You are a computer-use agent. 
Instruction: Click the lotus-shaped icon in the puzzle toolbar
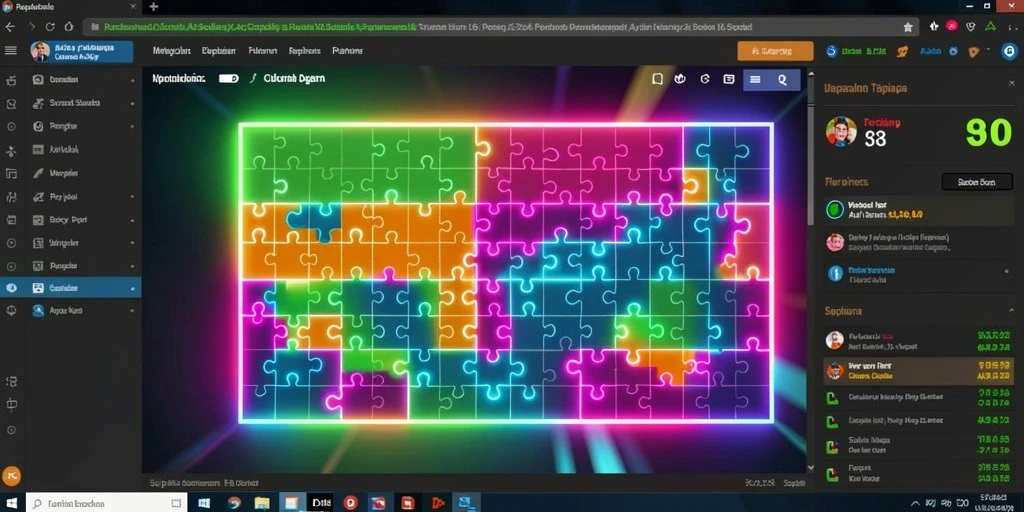(680, 79)
